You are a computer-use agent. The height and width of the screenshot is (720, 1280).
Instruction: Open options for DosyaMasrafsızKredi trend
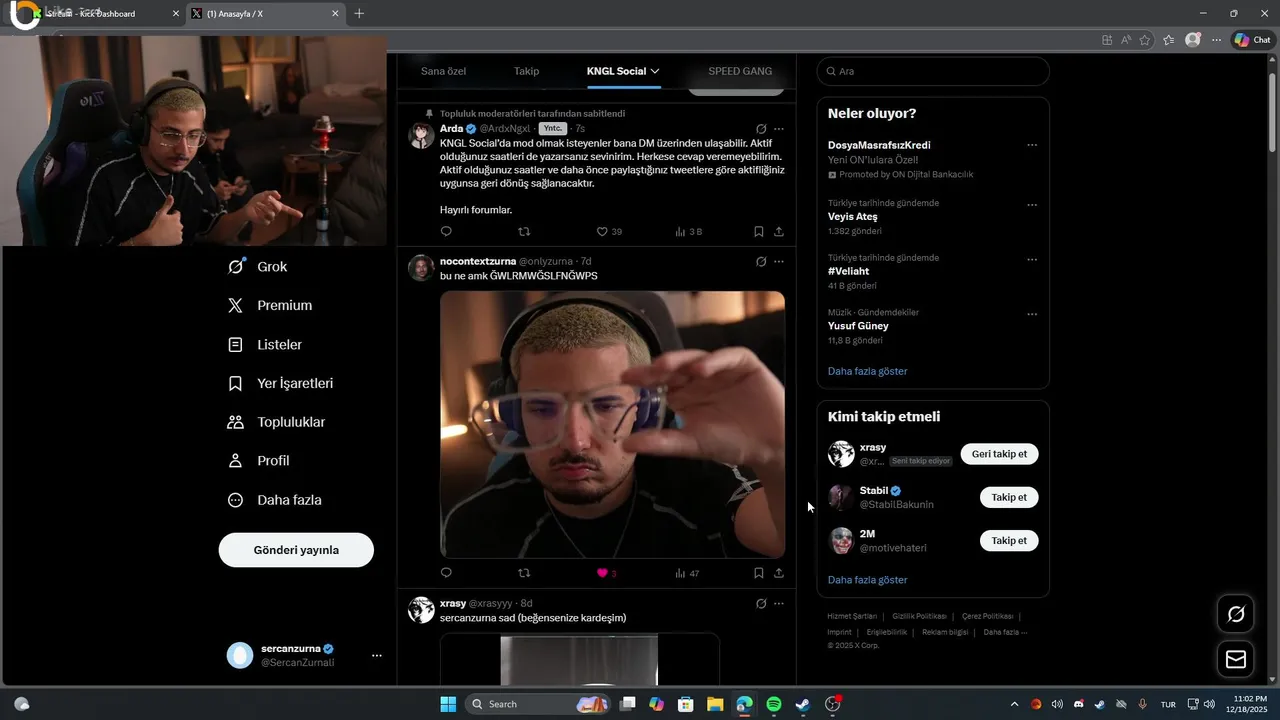[1032, 145]
